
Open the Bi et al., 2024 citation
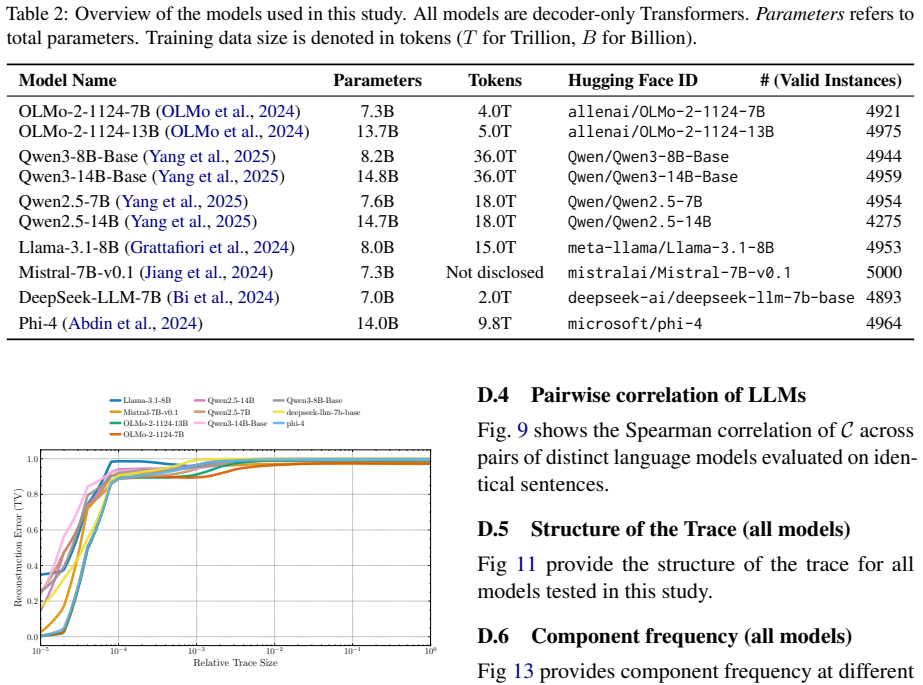pos(223,298)
